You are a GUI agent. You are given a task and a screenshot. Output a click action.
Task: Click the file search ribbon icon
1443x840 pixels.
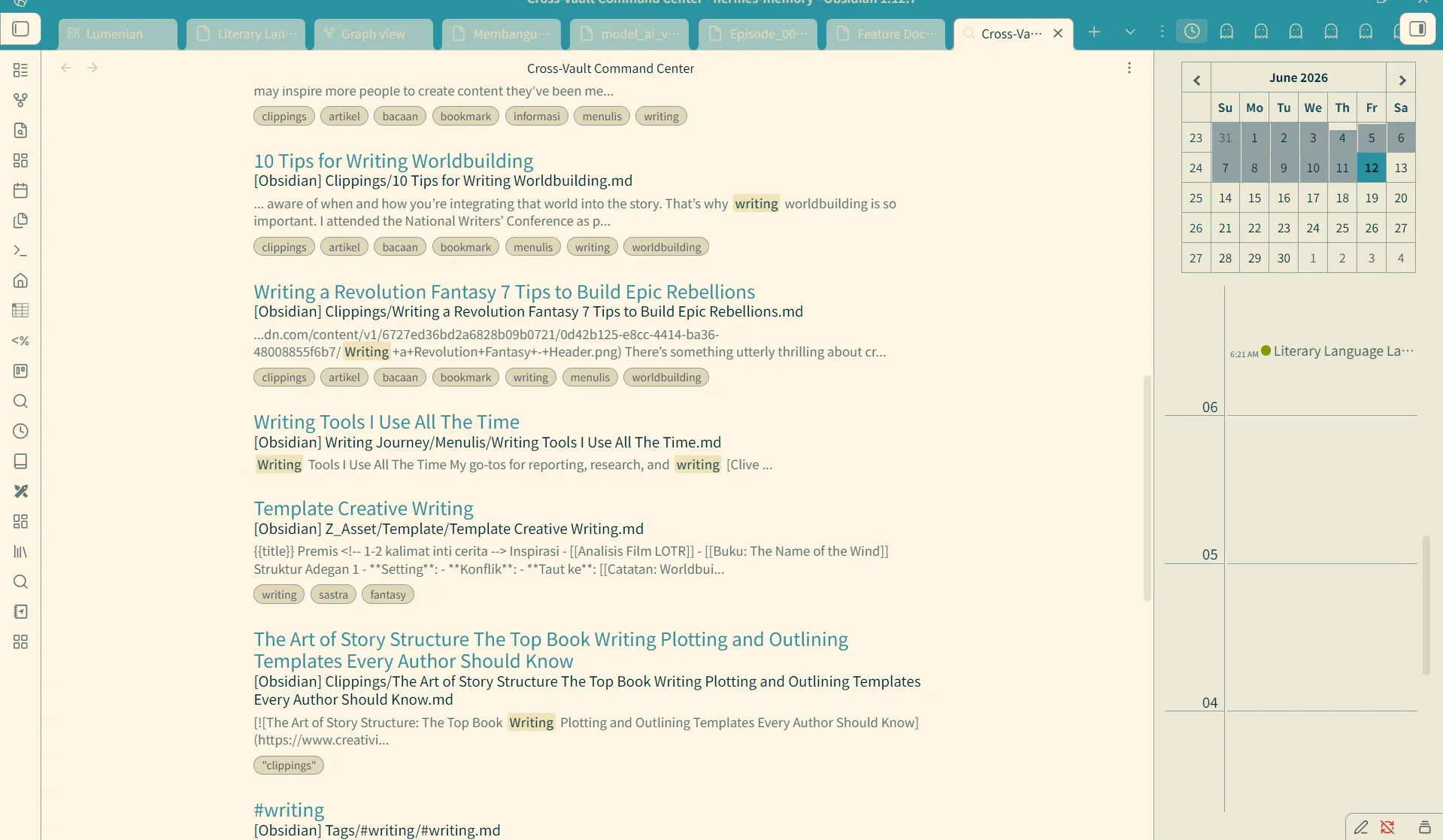21,130
